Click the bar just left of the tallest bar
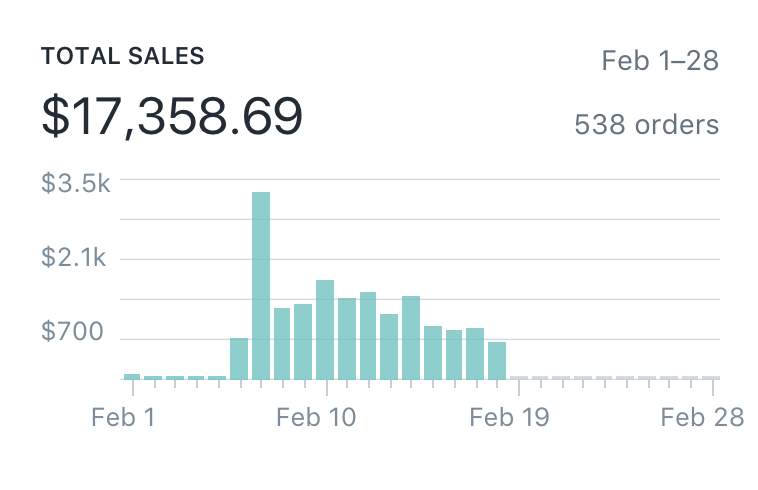Image resolution: width=758 pixels, height=490 pixels. coord(239,358)
